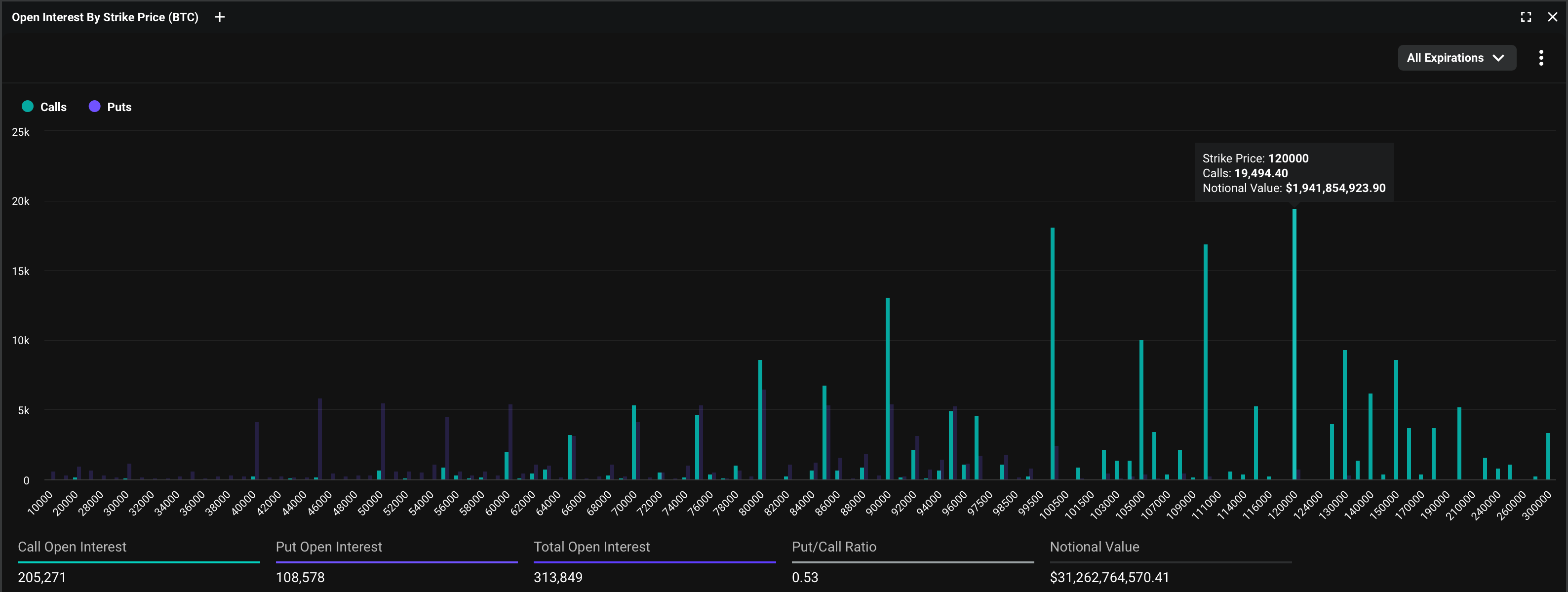Open the three-dot options menu
The image size is (1568, 592).
coord(1541,57)
